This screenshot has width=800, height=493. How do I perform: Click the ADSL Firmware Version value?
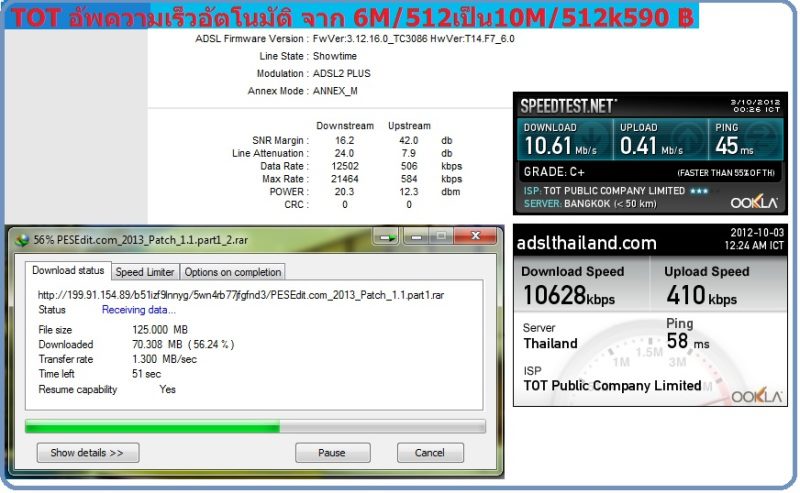point(413,39)
